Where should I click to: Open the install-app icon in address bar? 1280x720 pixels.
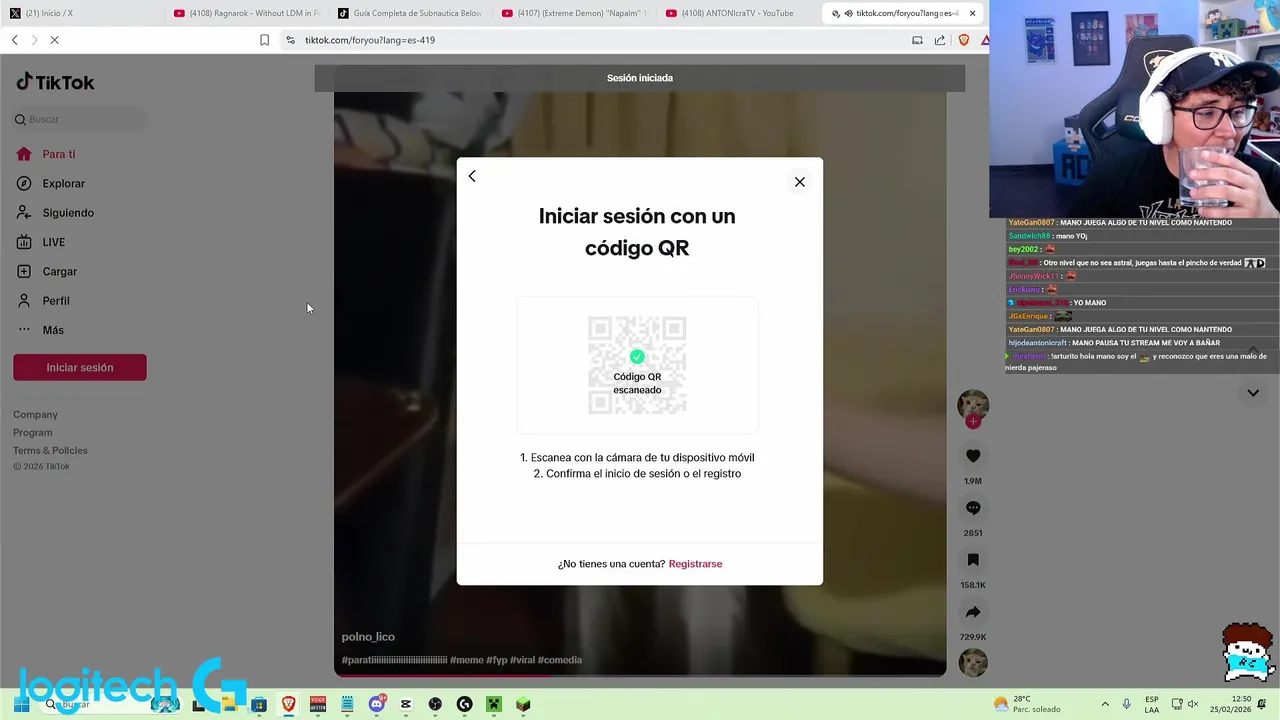[917, 40]
